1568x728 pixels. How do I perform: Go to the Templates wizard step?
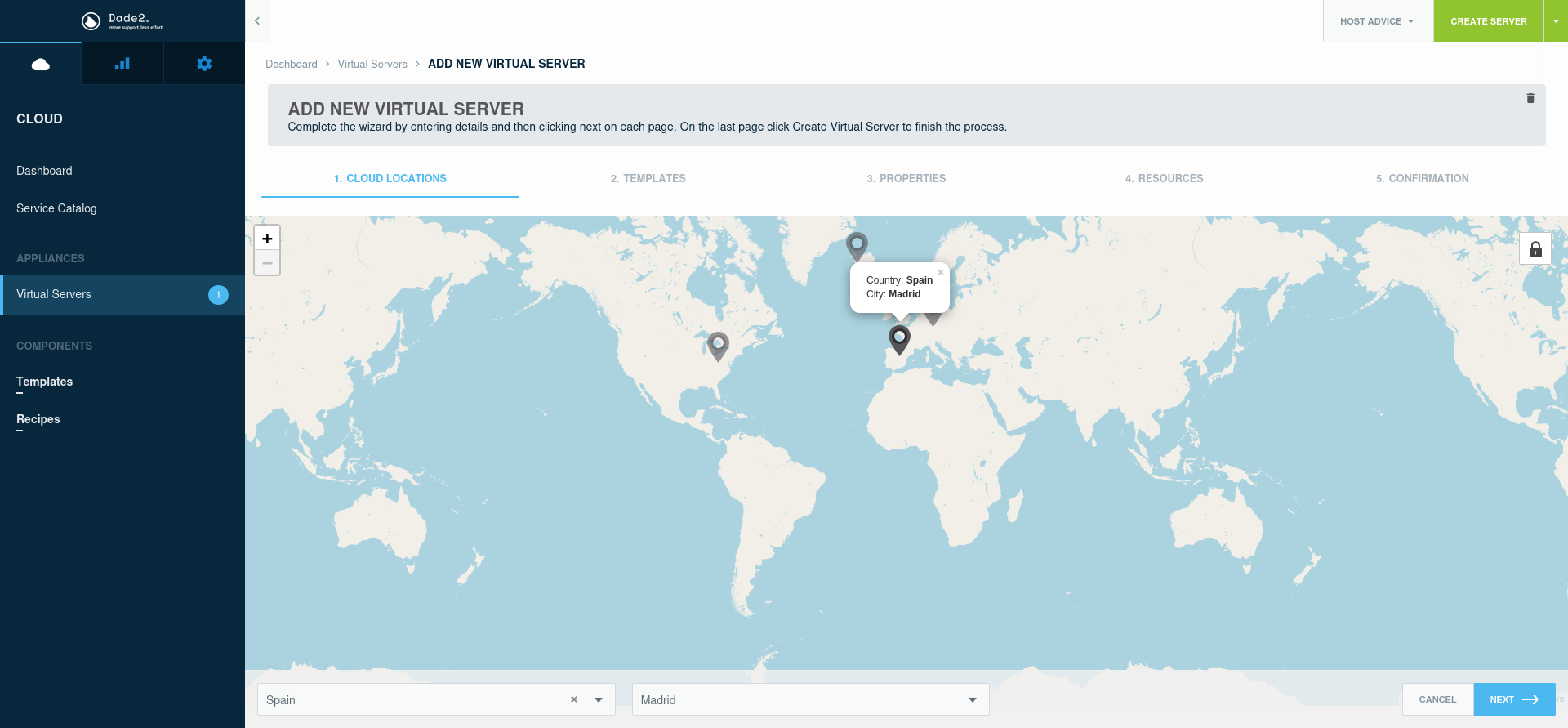pyautogui.click(x=648, y=178)
